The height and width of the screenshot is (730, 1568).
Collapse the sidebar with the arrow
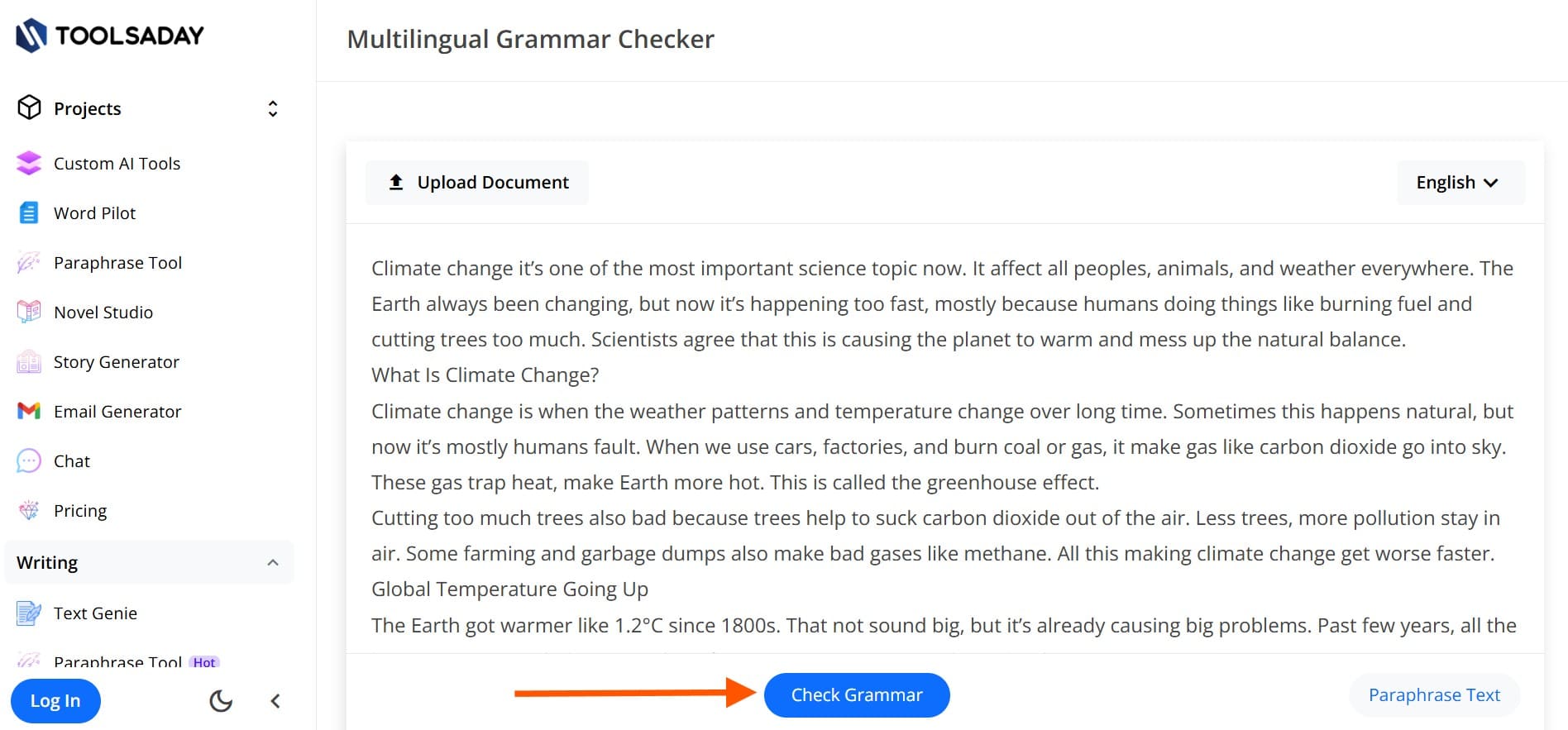click(x=275, y=700)
